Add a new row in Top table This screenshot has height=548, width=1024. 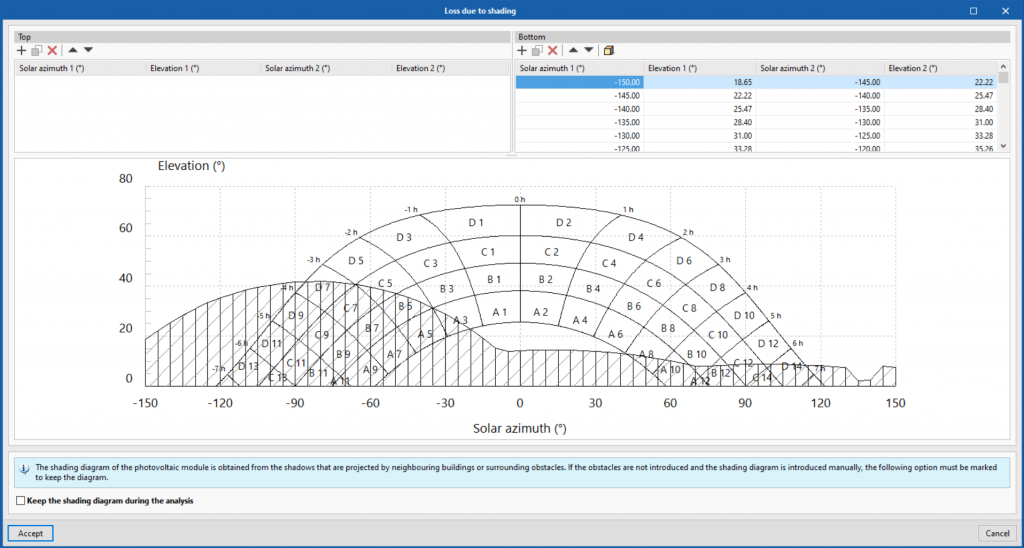tap(22, 50)
